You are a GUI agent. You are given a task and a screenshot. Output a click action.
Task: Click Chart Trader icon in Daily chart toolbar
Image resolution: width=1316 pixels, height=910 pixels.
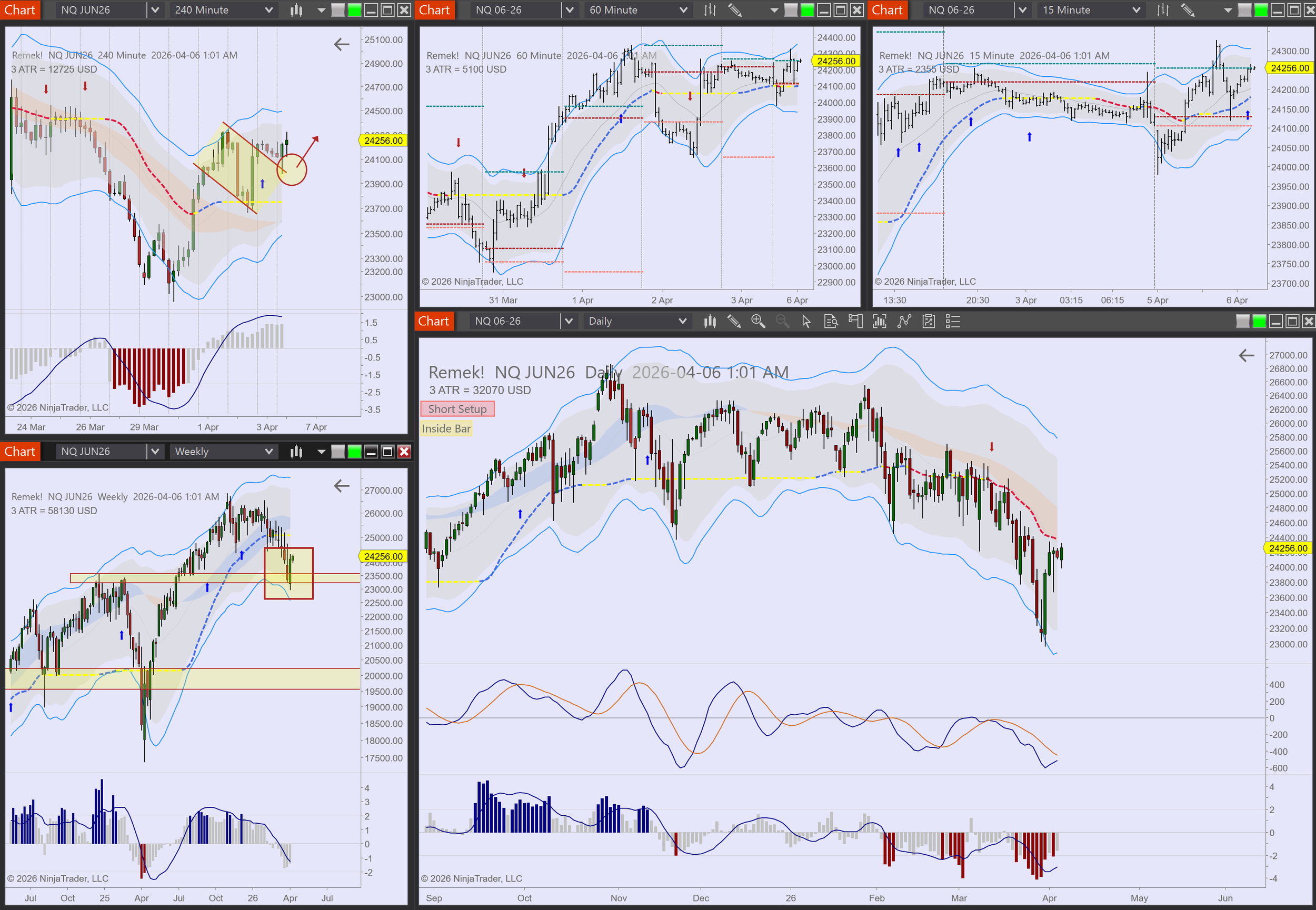(x=855, y=322)
